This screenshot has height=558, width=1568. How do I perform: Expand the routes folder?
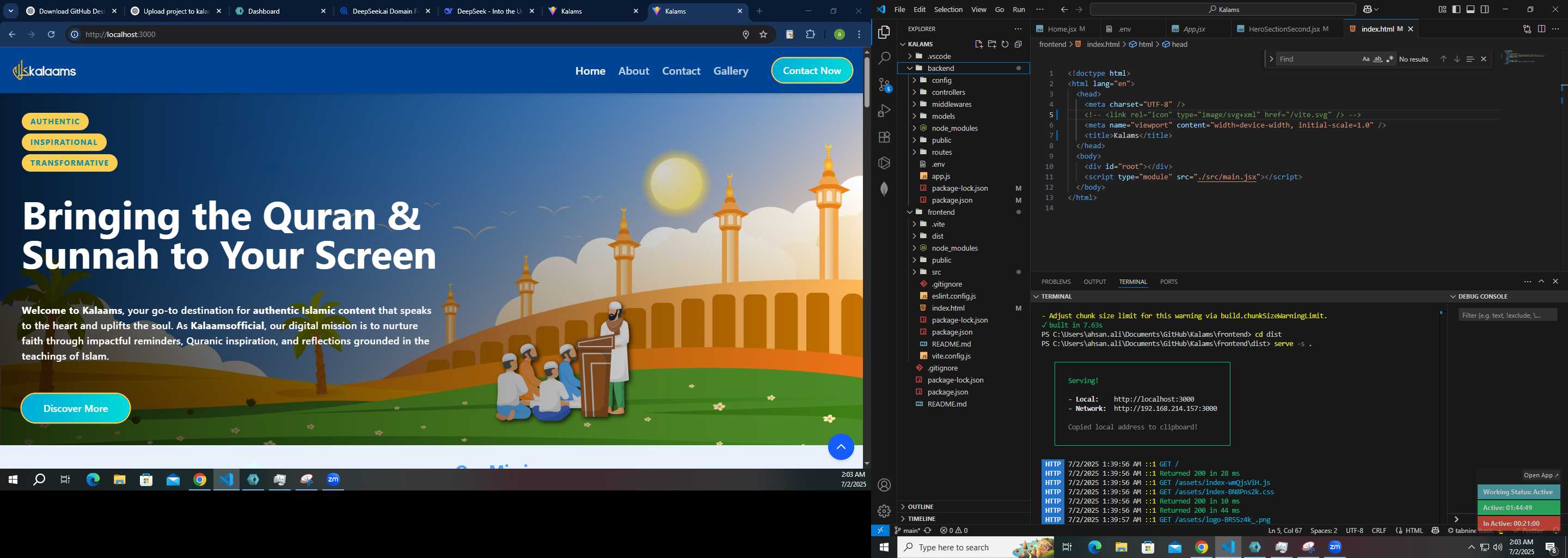[914, 152]
